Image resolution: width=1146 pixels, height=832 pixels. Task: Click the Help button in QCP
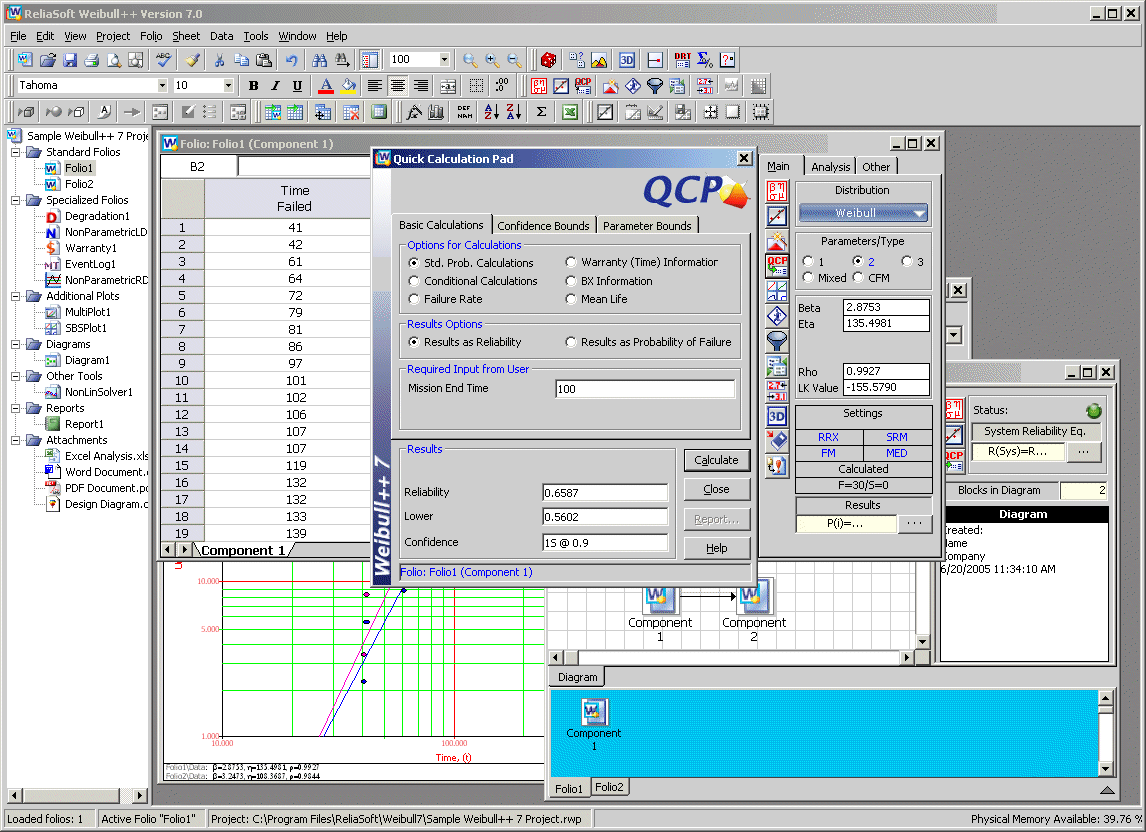[x=716, y=548]
